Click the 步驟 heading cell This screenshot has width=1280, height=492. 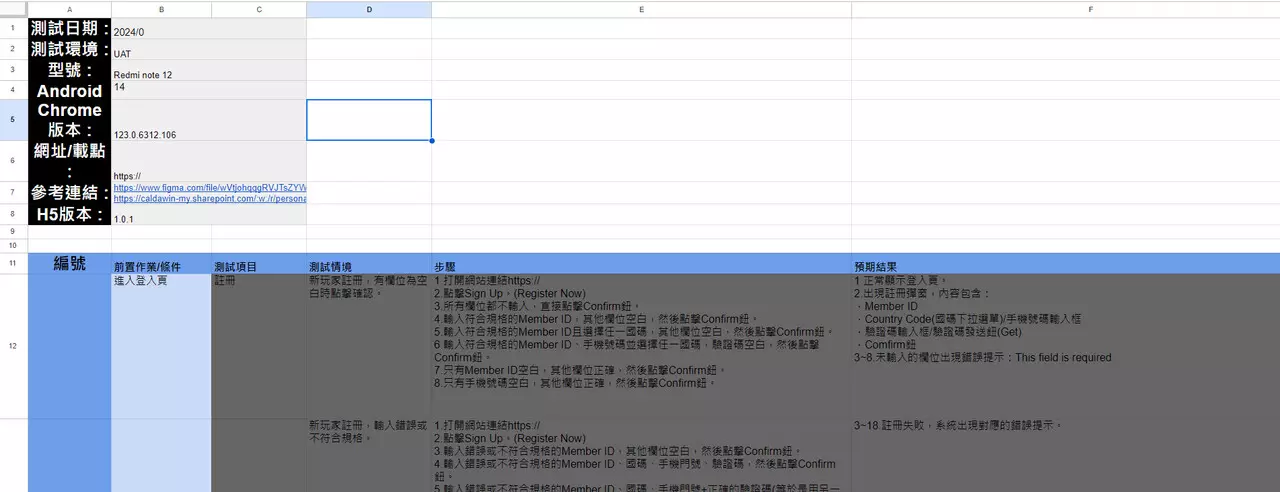(x=641, y=267)
